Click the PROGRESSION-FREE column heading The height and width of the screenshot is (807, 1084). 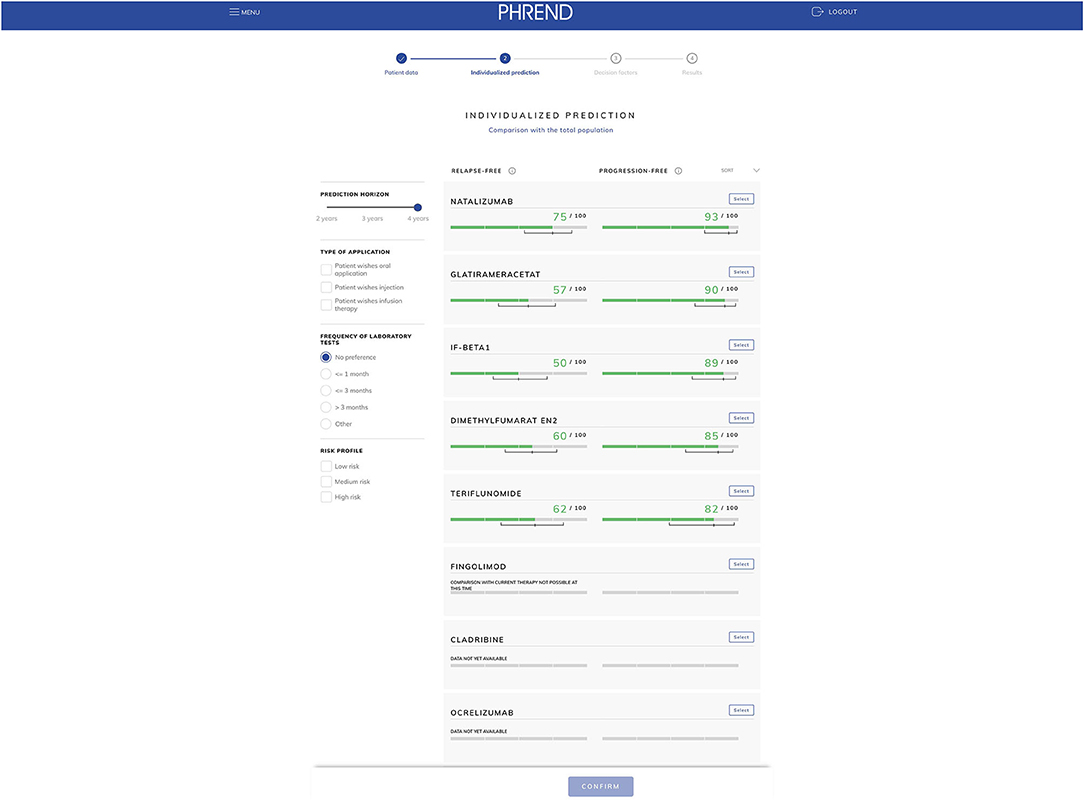633,171
